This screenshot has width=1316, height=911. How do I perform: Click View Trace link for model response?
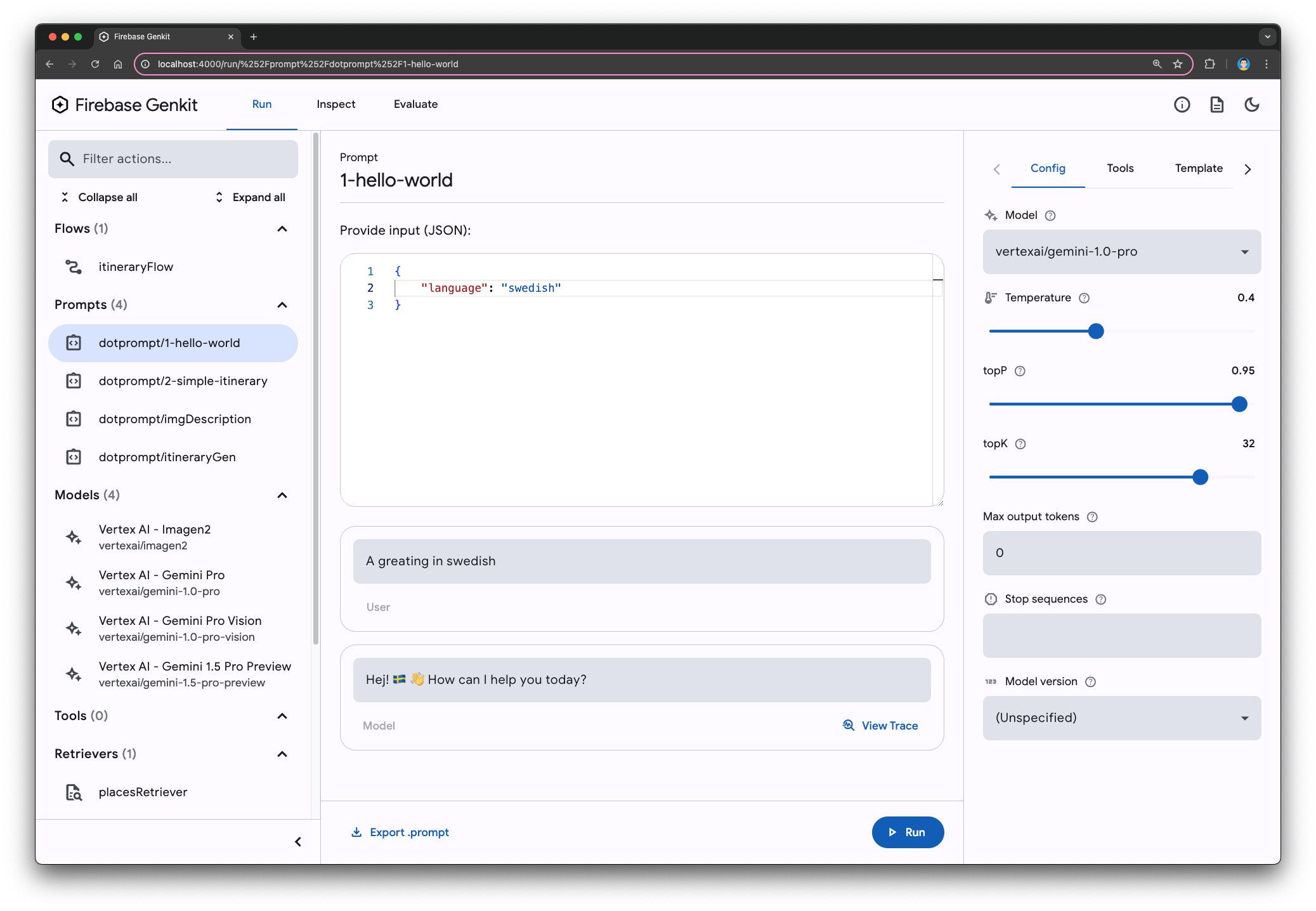click(x=880, y=725)
